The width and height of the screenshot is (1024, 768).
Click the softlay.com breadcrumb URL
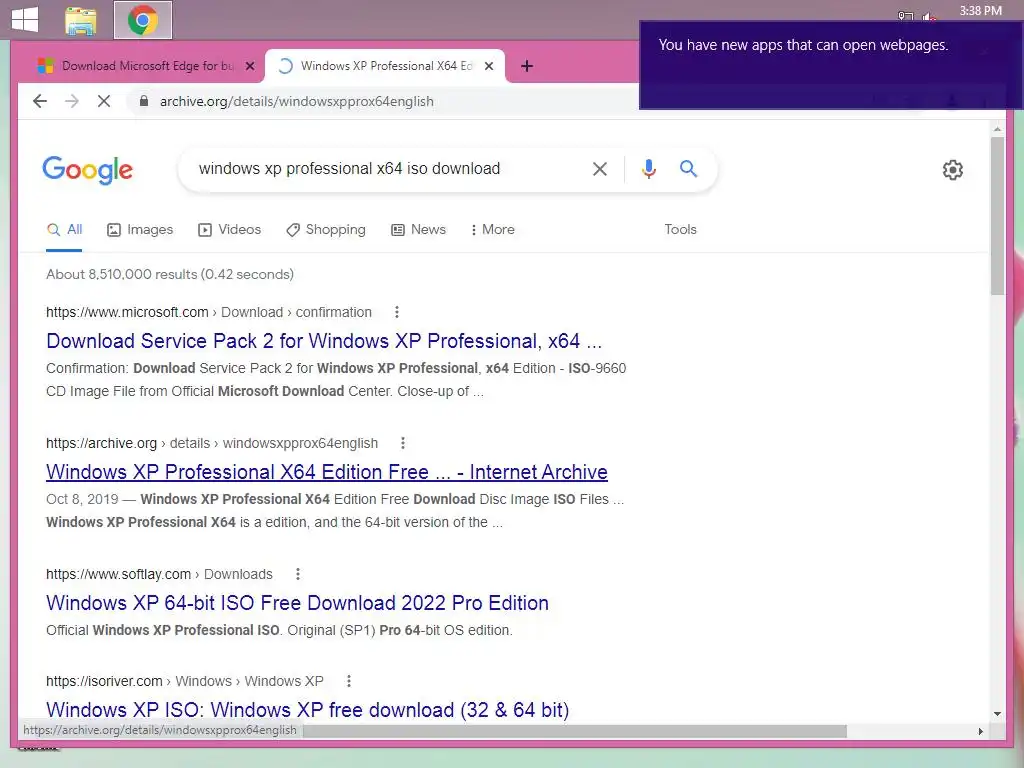159,574
